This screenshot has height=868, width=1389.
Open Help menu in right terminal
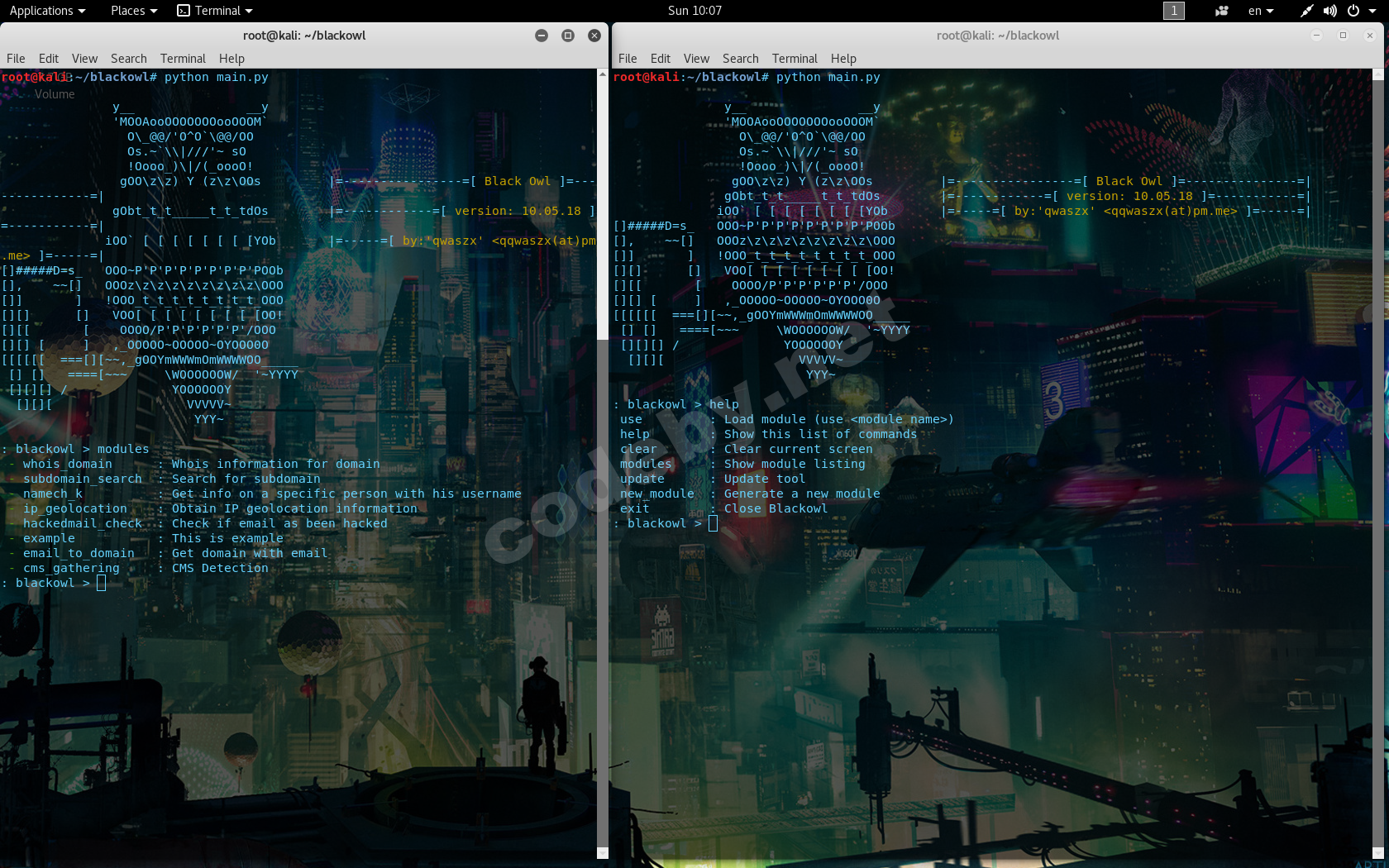tap(843, 59)
